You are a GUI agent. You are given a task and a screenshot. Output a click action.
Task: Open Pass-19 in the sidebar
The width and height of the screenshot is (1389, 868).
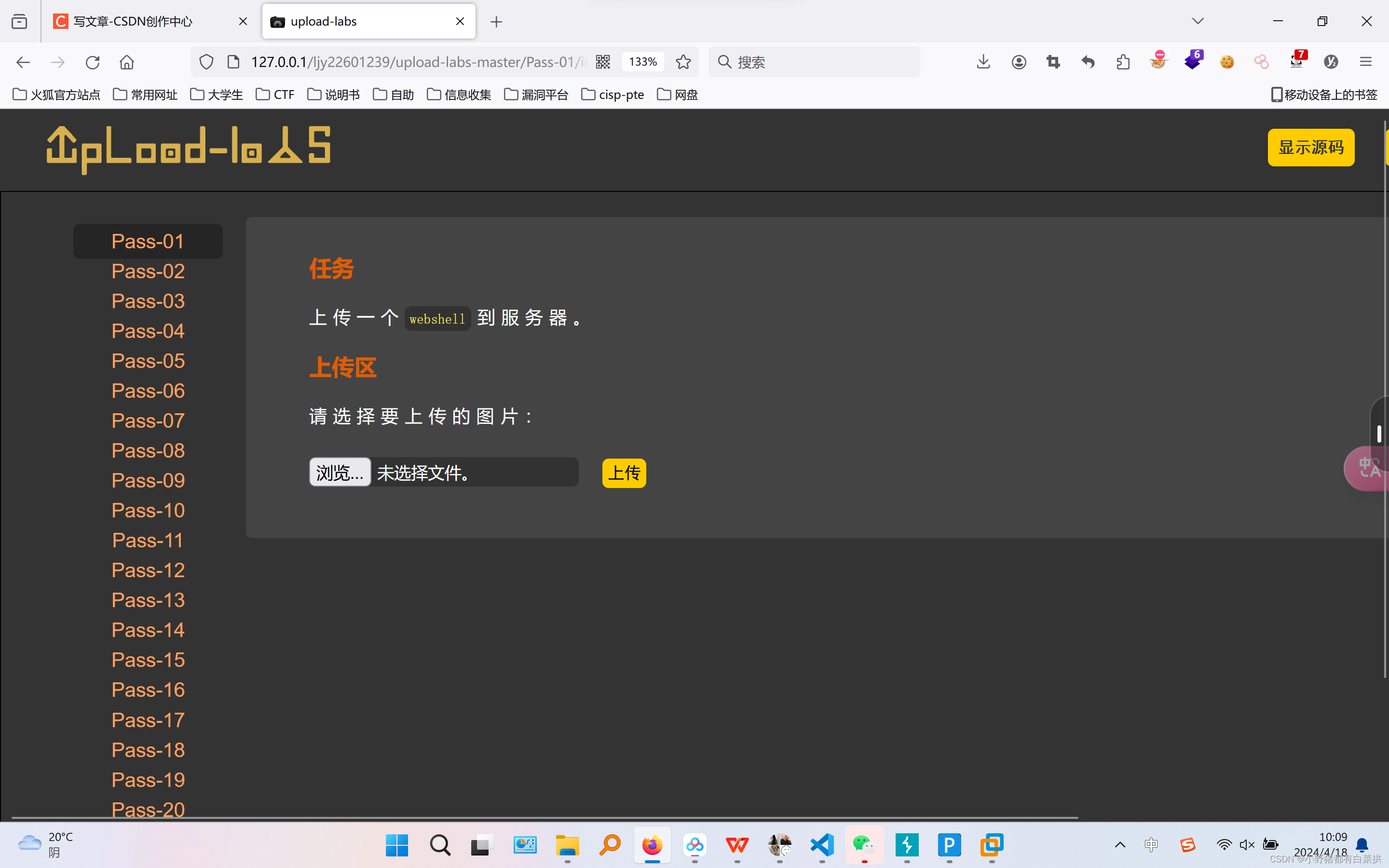148,780
